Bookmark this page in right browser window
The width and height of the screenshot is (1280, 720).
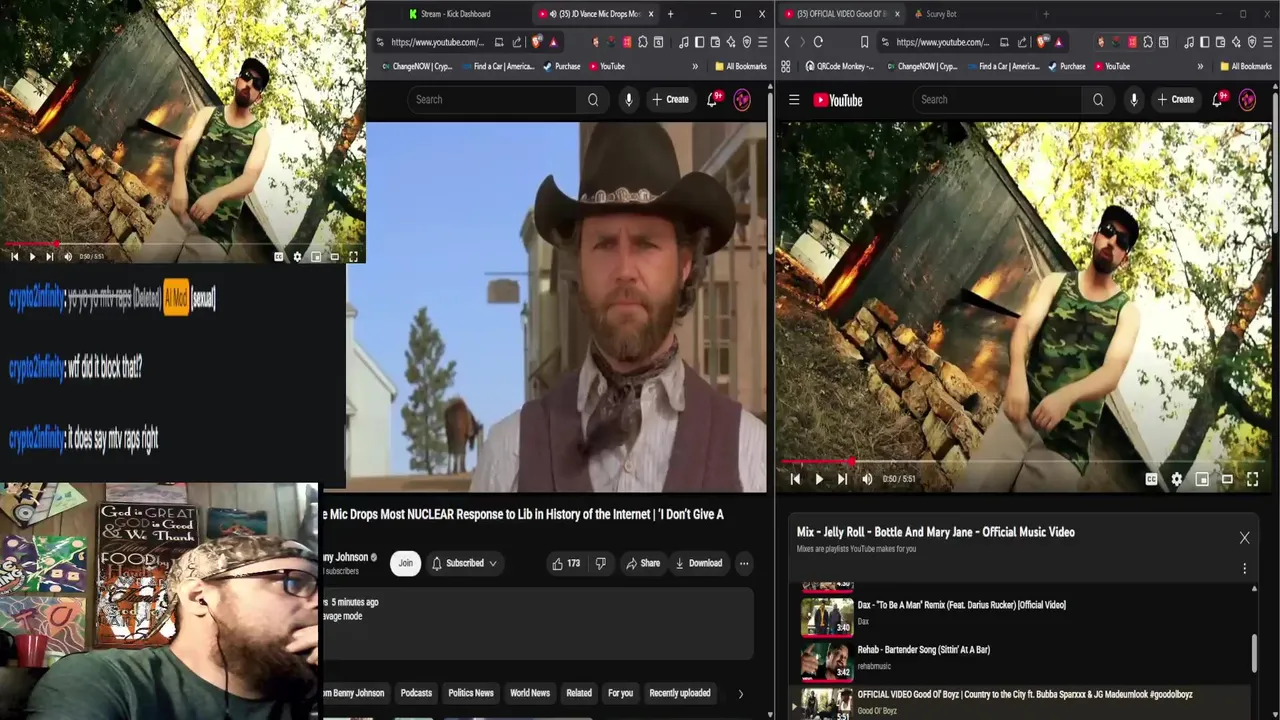(864, 42)
